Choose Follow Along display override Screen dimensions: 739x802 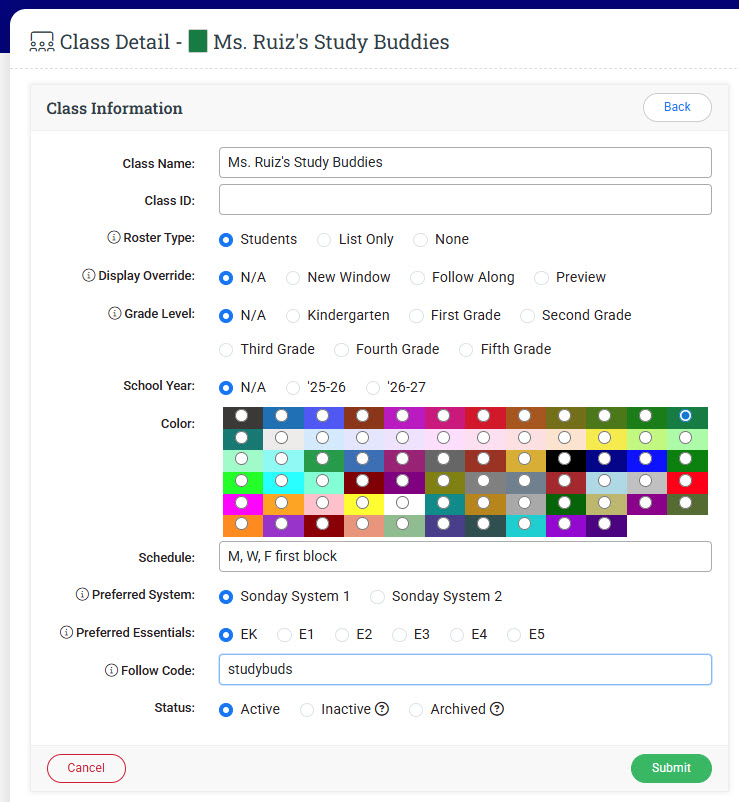click(x=417, y=277)
